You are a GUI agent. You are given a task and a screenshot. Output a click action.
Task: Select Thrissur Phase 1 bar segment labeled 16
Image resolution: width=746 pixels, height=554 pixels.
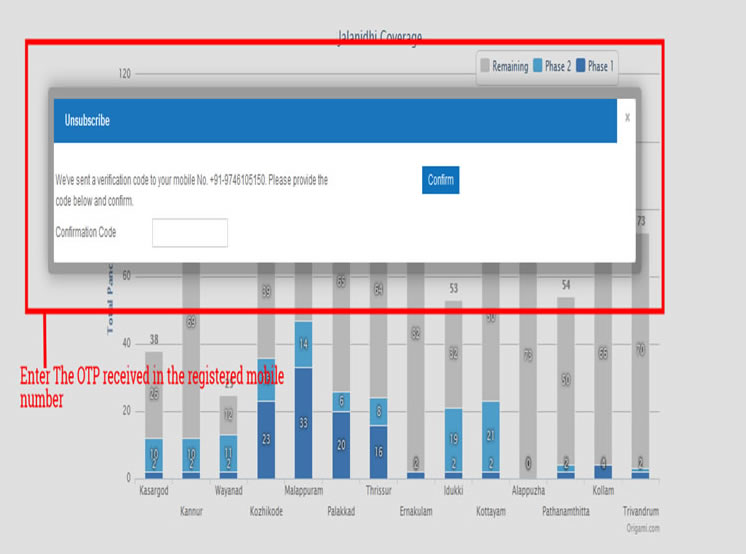tap(379, 451)
